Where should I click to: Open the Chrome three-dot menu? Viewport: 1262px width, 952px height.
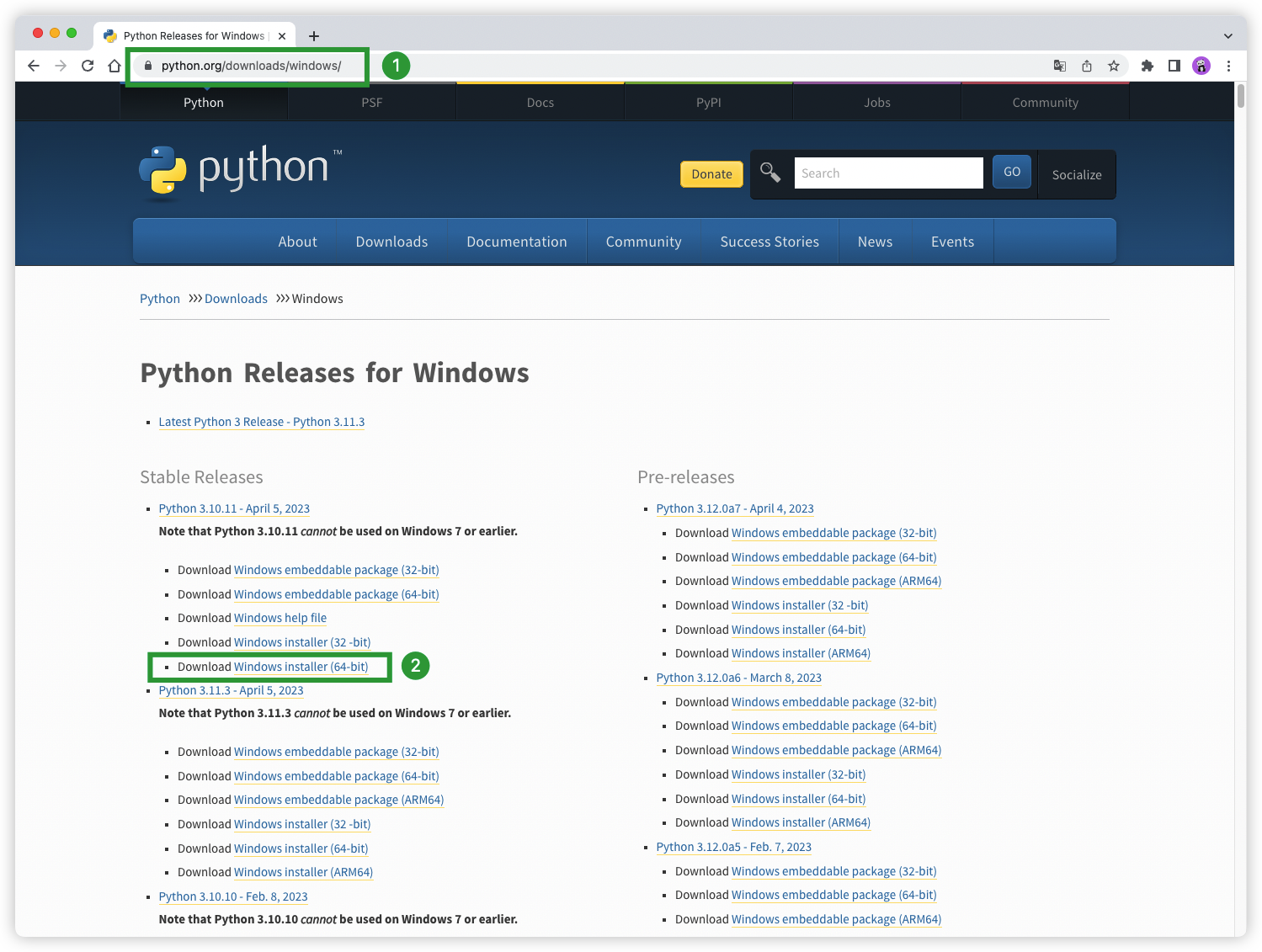(1228, 66)
